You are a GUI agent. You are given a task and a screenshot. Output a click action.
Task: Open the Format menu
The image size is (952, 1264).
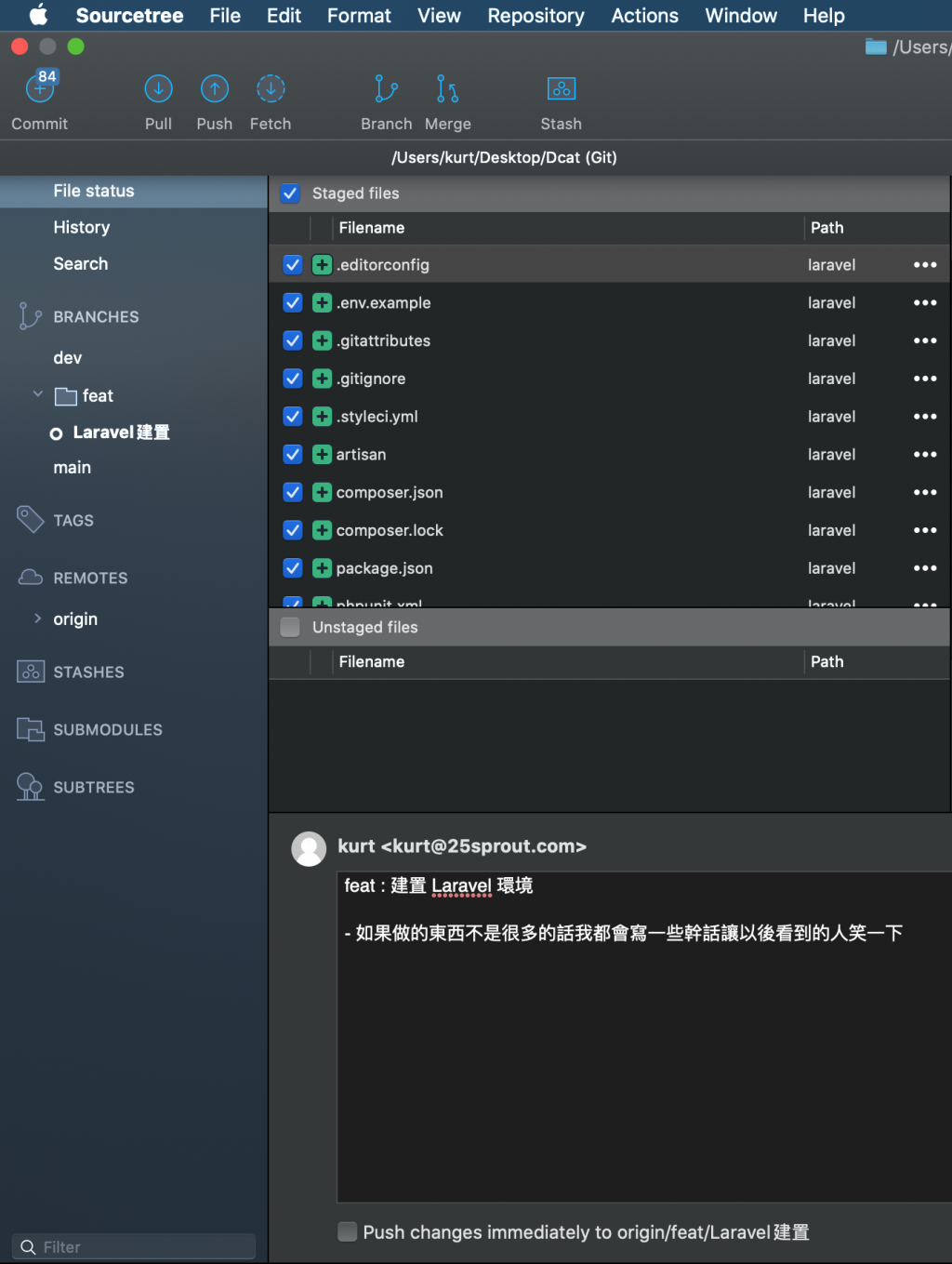click(359, 16)
